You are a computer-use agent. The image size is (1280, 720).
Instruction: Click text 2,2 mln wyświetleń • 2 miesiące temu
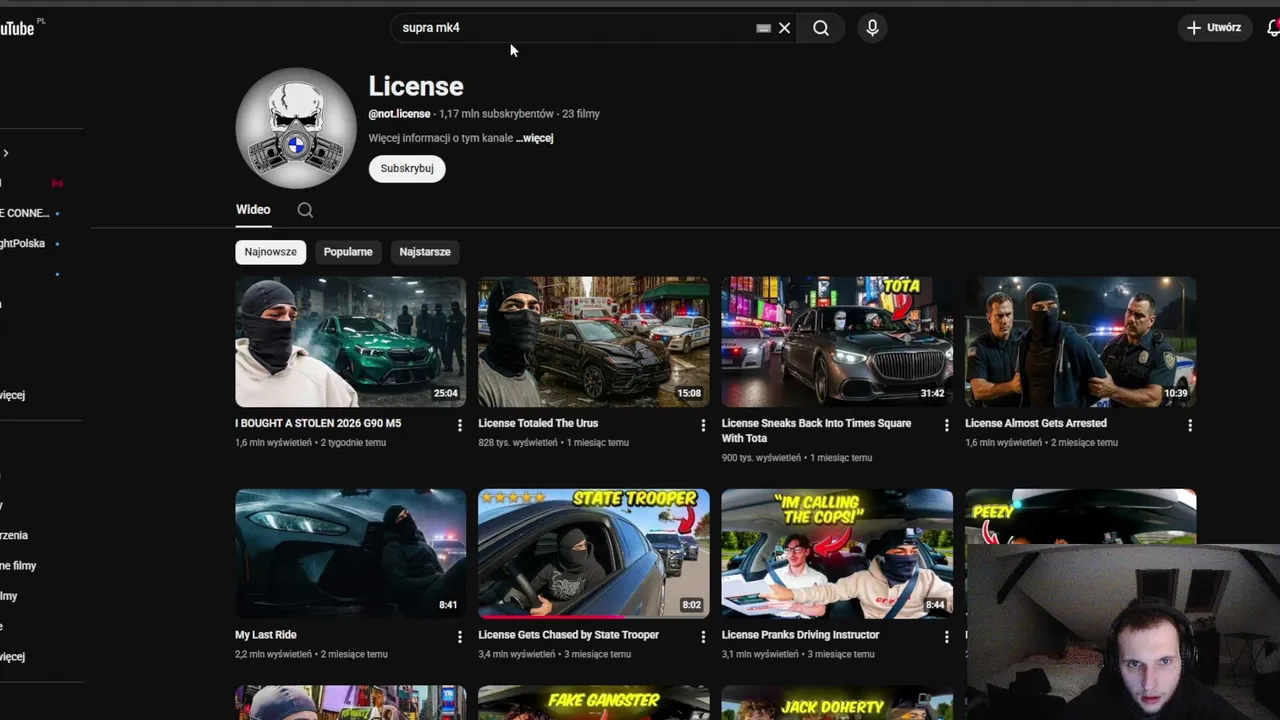point(311,654)
